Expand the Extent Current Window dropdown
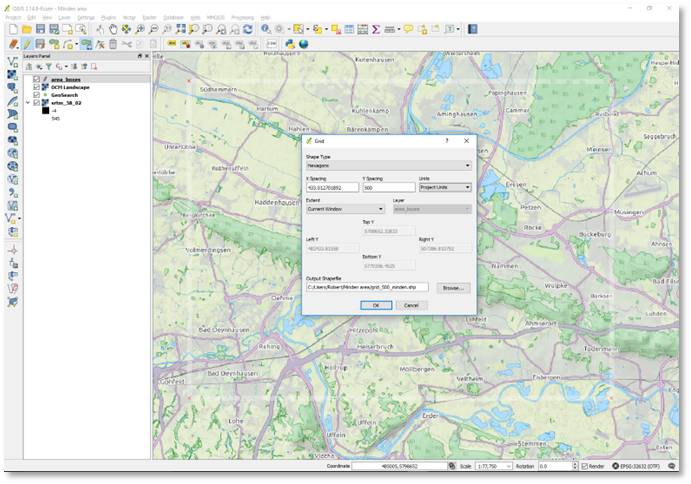691x484 pixels. point(344,209)
